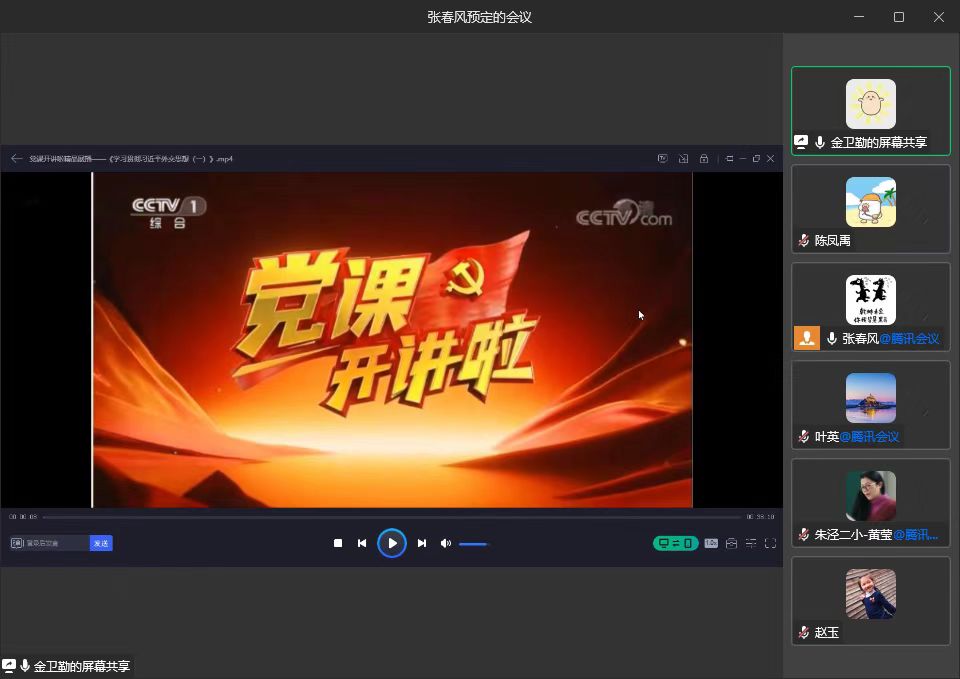Click the bottom-left 金卫勤的屏幕共享 label
The height and width of the screenshot is (679, 960).
(x=81, y=666)
